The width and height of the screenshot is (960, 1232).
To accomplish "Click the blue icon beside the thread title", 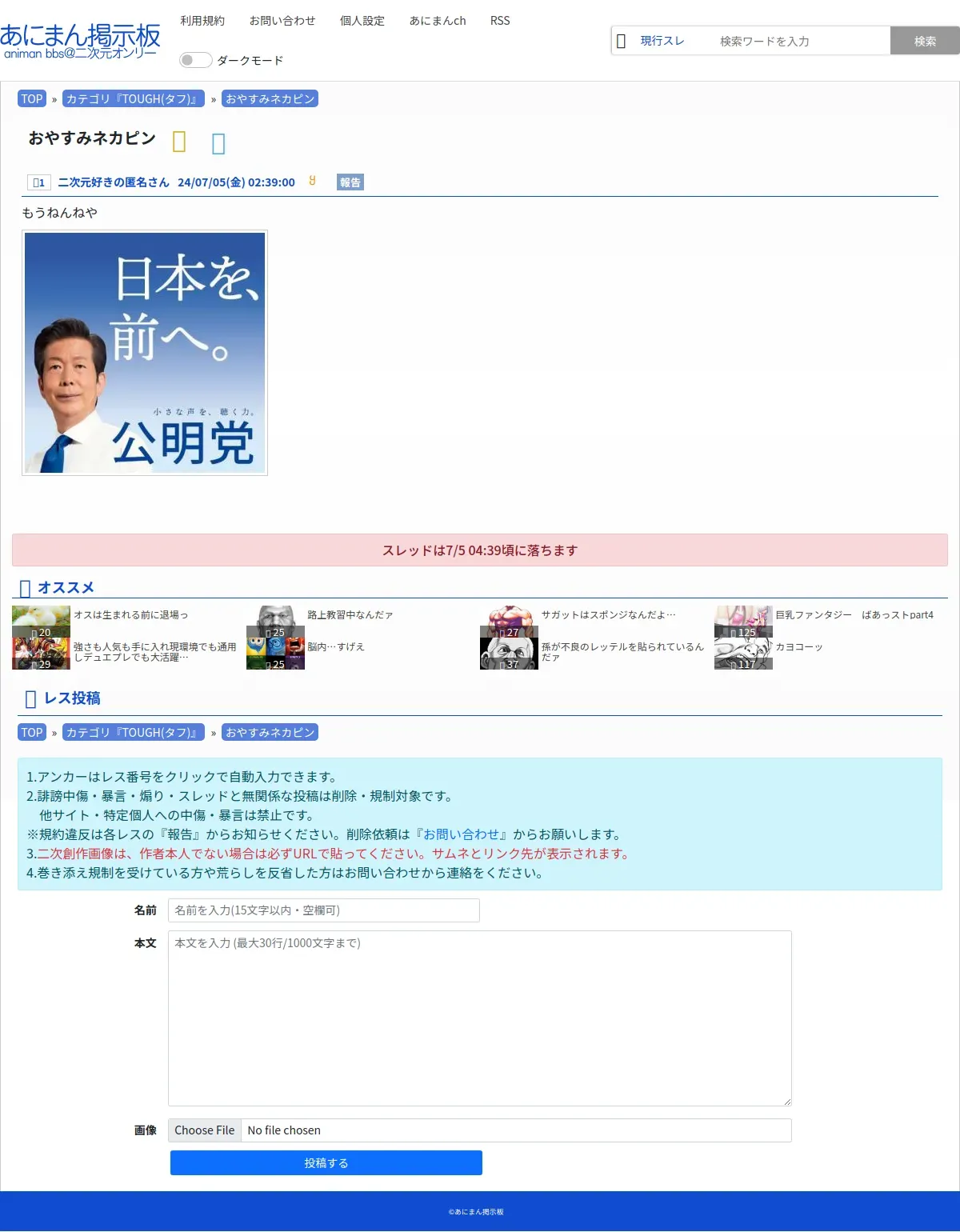I will 218,143.
